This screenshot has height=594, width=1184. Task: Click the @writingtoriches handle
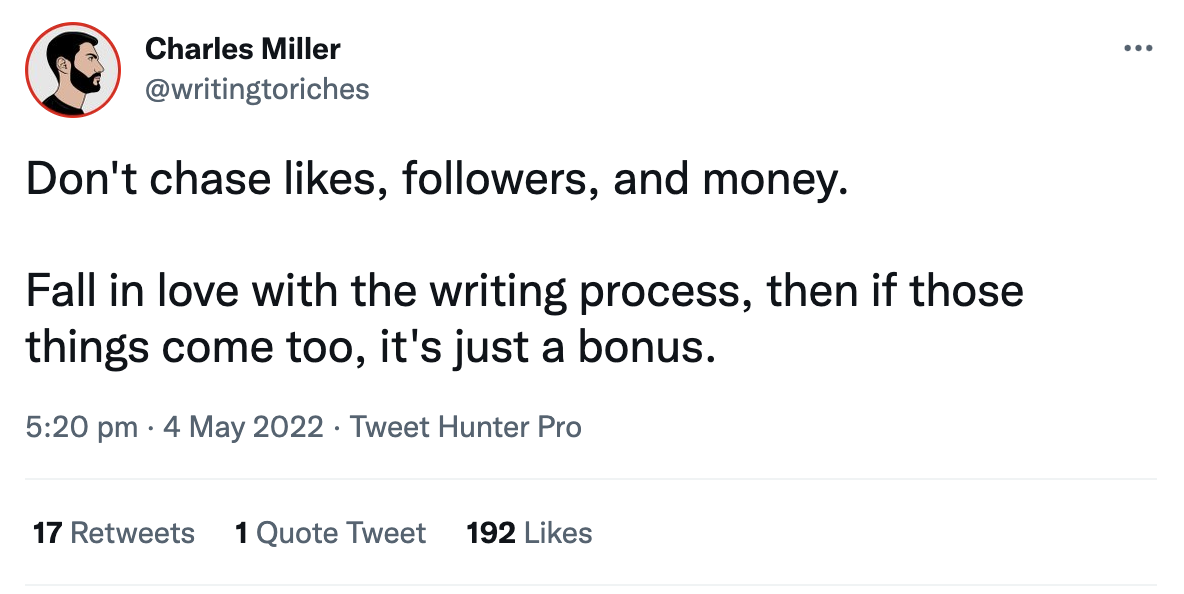pyautogui.click(x=257, y=89)
